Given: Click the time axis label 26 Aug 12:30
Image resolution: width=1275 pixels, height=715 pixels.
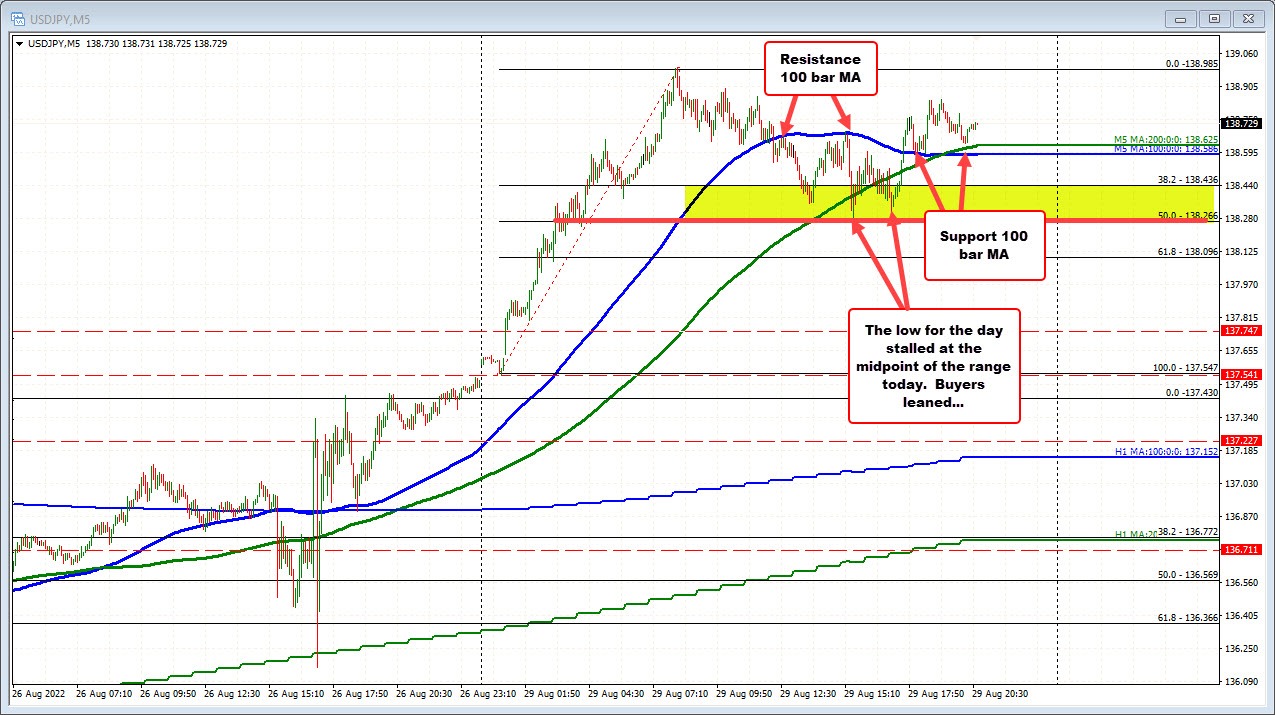Looking at the screenshot, I should pyautogui.click(x=233, y=692).
